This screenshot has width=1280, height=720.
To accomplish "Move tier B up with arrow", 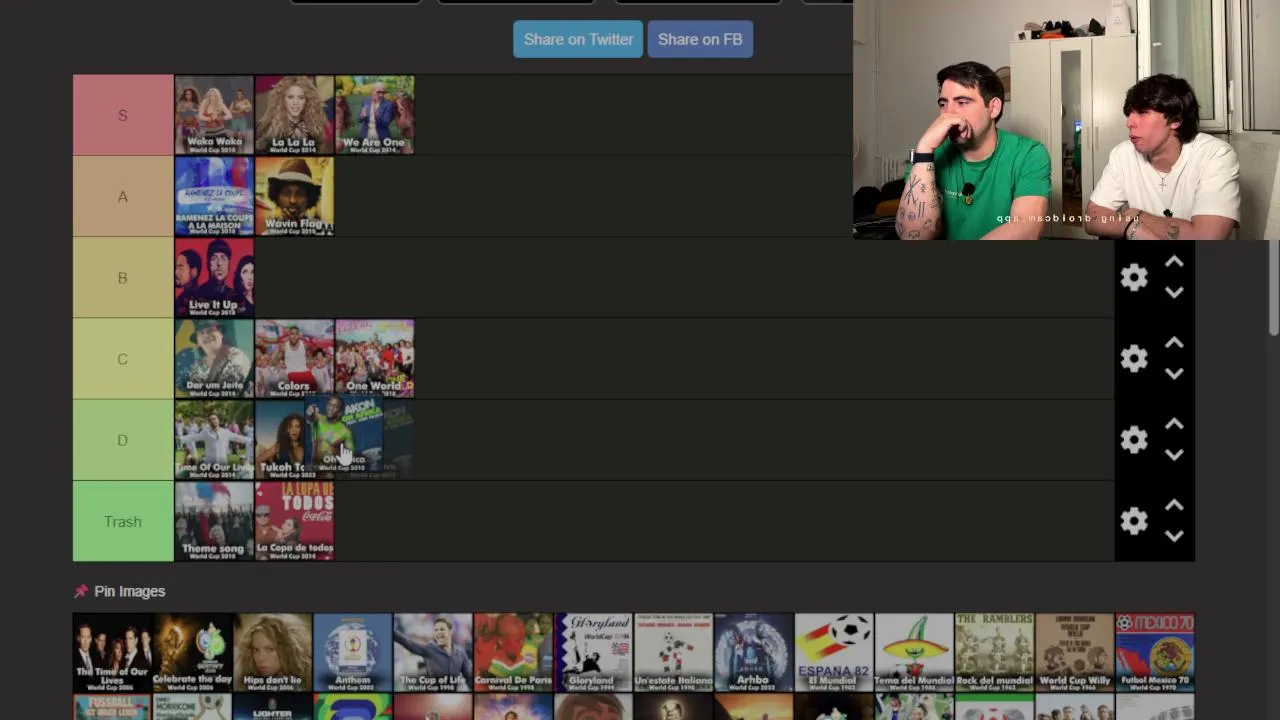I will [x=1174, y=262].
